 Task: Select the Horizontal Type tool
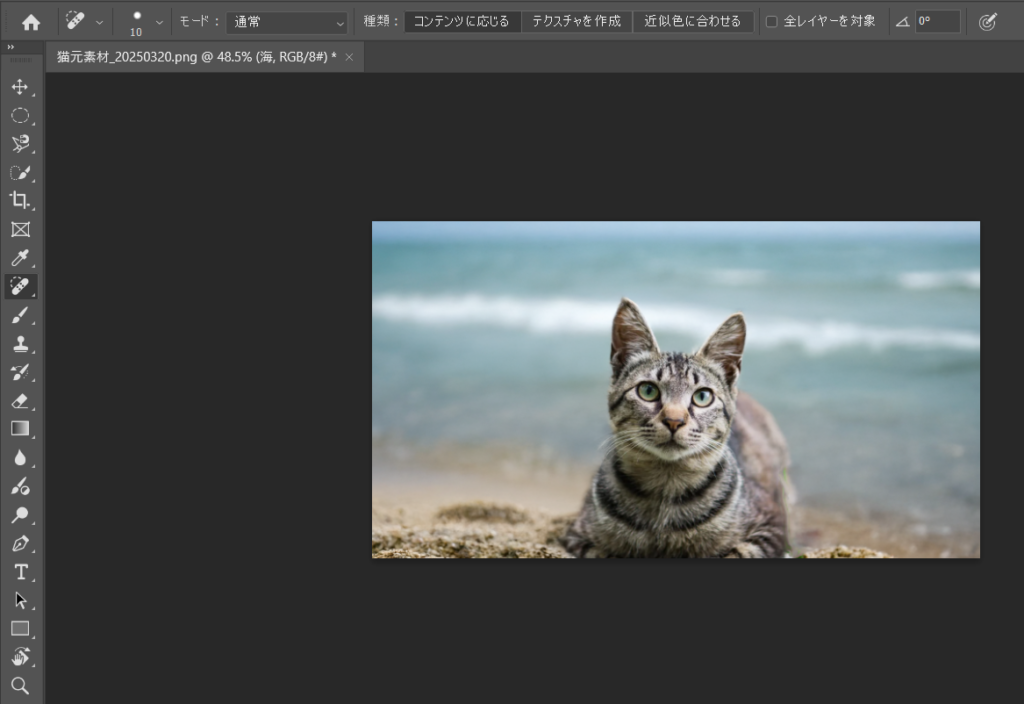(20, 572)
